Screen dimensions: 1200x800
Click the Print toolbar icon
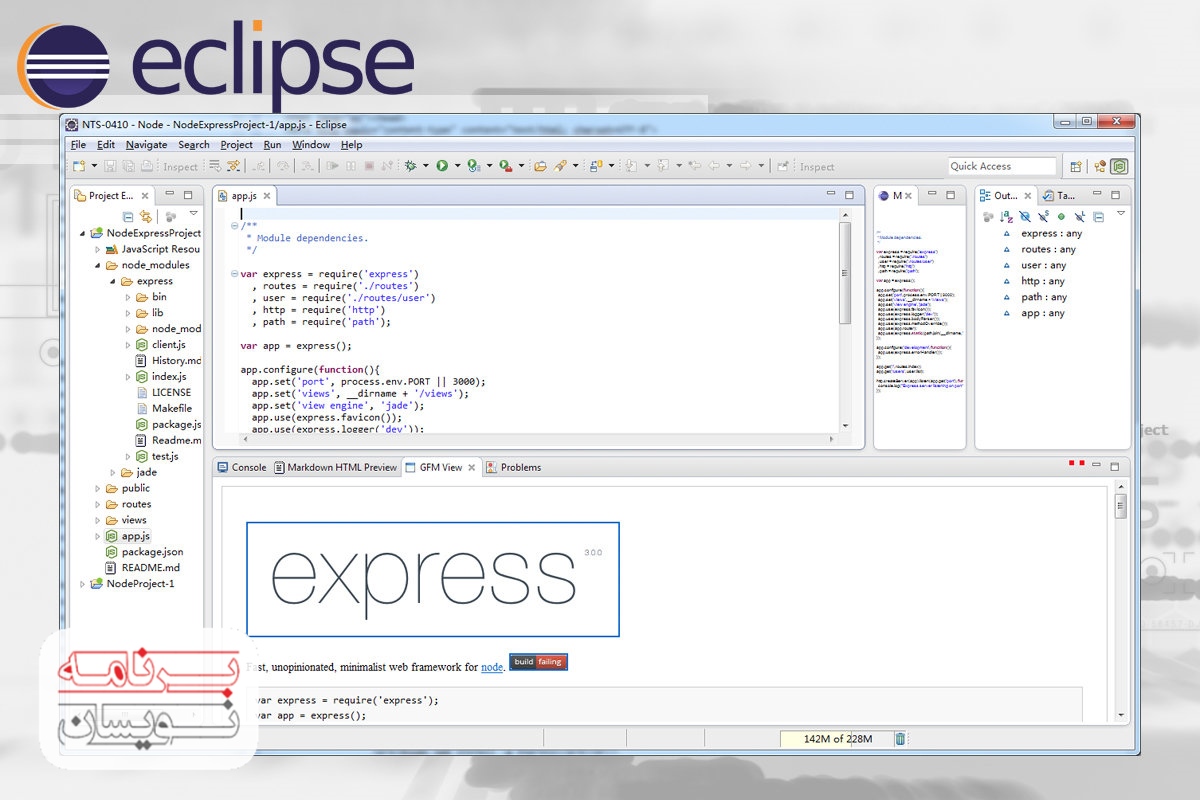146,166
